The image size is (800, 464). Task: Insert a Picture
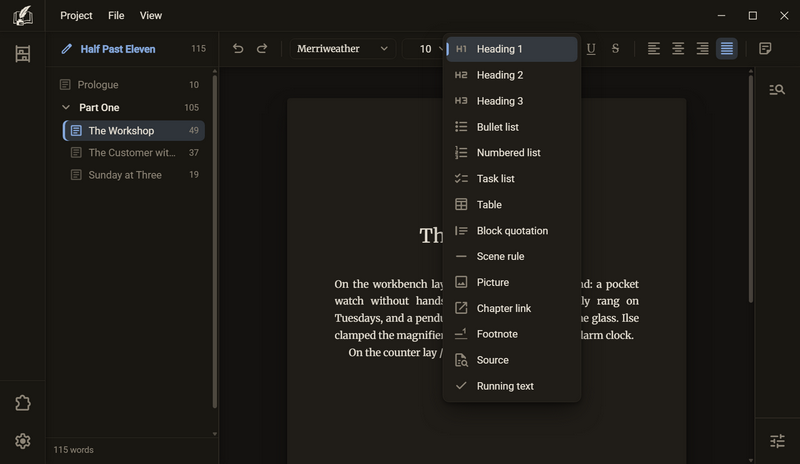point(512,282)
